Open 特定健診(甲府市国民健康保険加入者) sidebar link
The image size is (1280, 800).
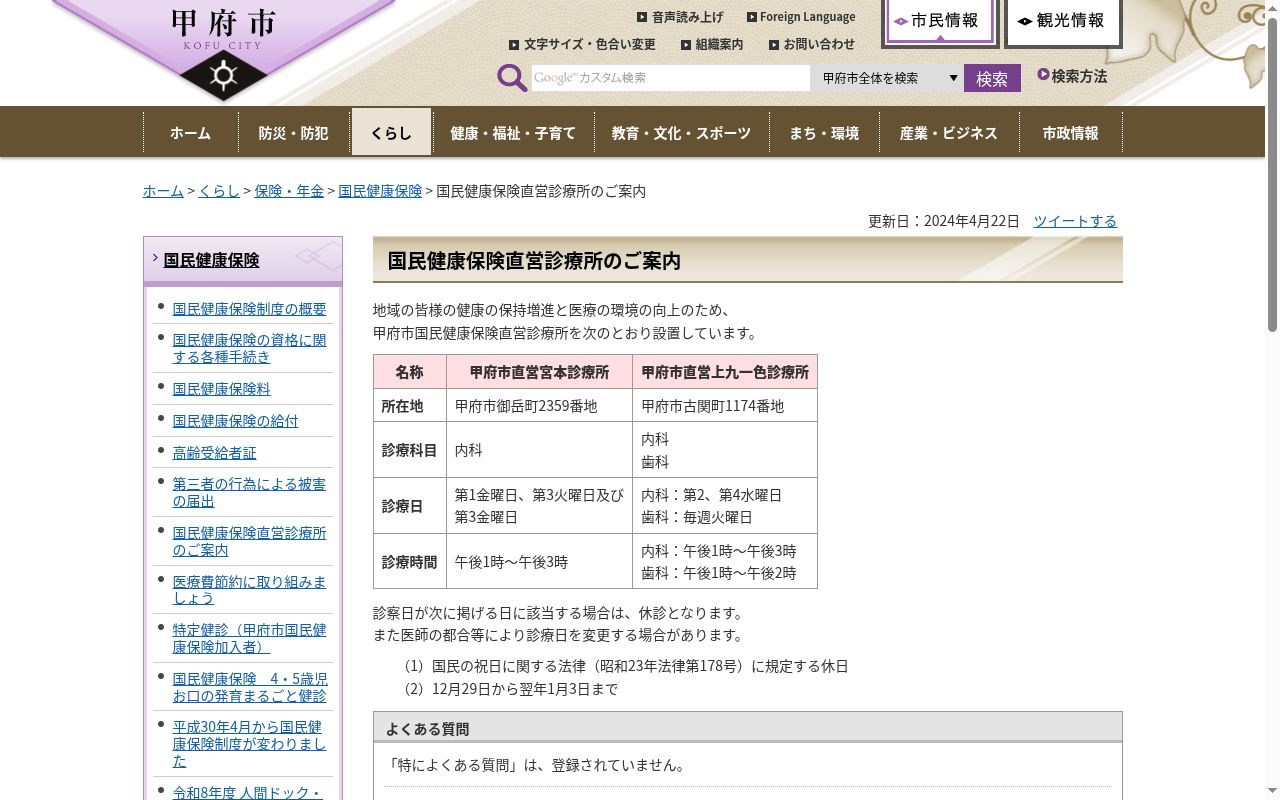point(249,638)
